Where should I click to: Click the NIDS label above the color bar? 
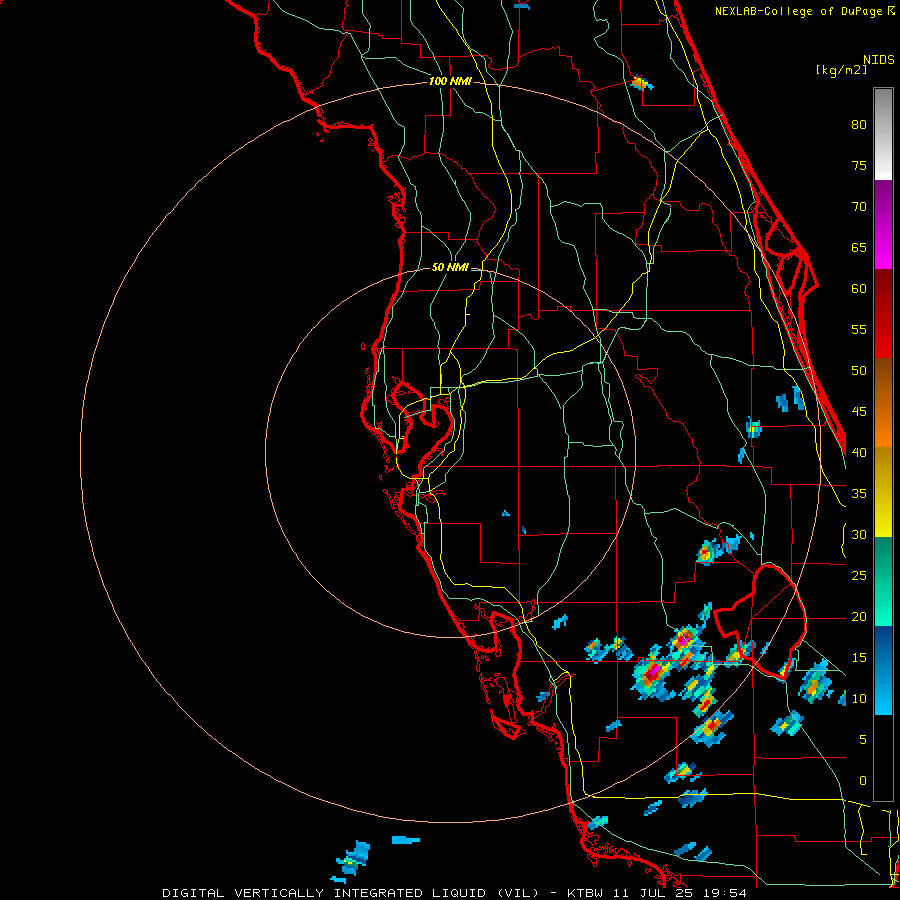878,60
